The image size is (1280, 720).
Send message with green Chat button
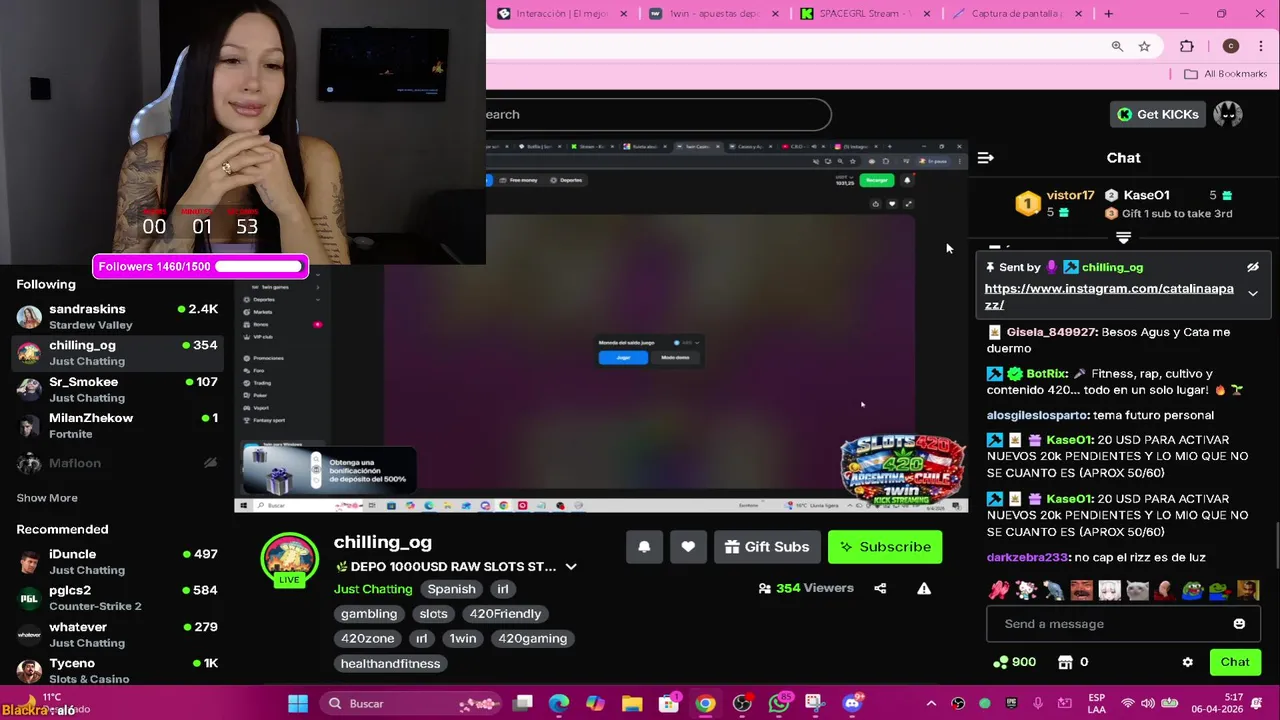click(1235, 662)
